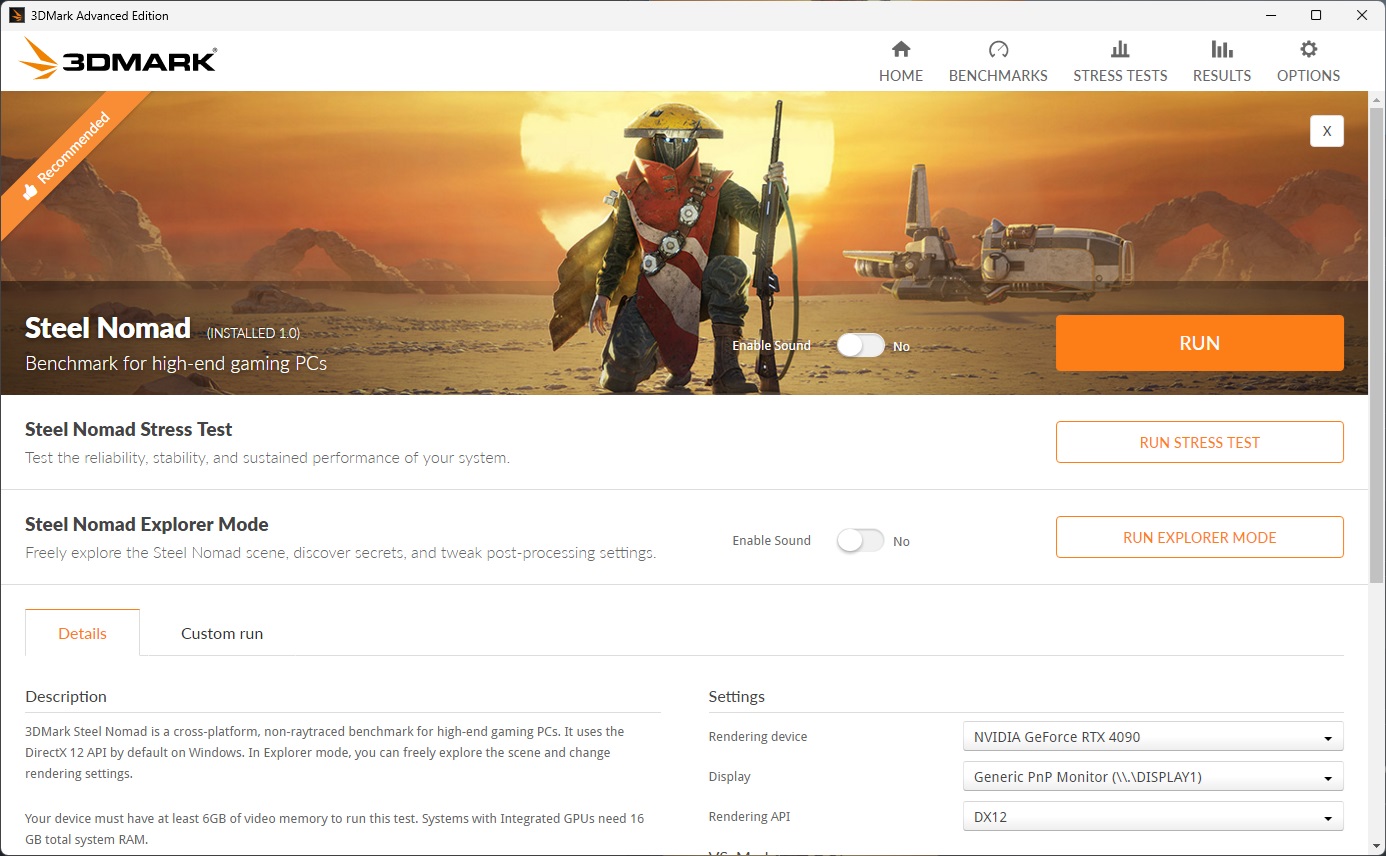Click the 3DMark title bar app icon
The width and height of the screenshot is (1386, 856).
(x=17, y=15)
